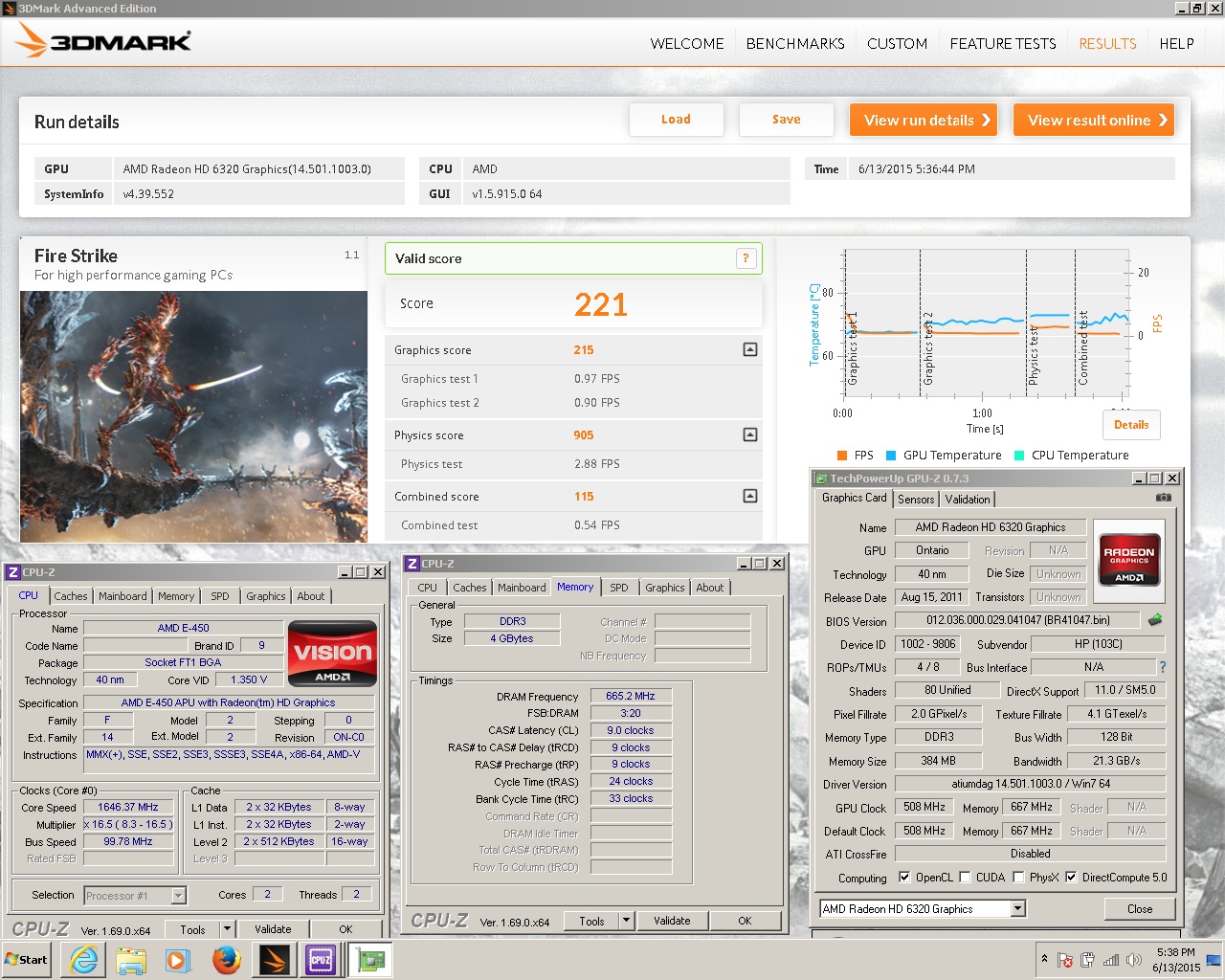1225x980 pixels.
Task: Click the Radeon Graphics logo in GPU-Z
Action: (x=1129, y=560)
